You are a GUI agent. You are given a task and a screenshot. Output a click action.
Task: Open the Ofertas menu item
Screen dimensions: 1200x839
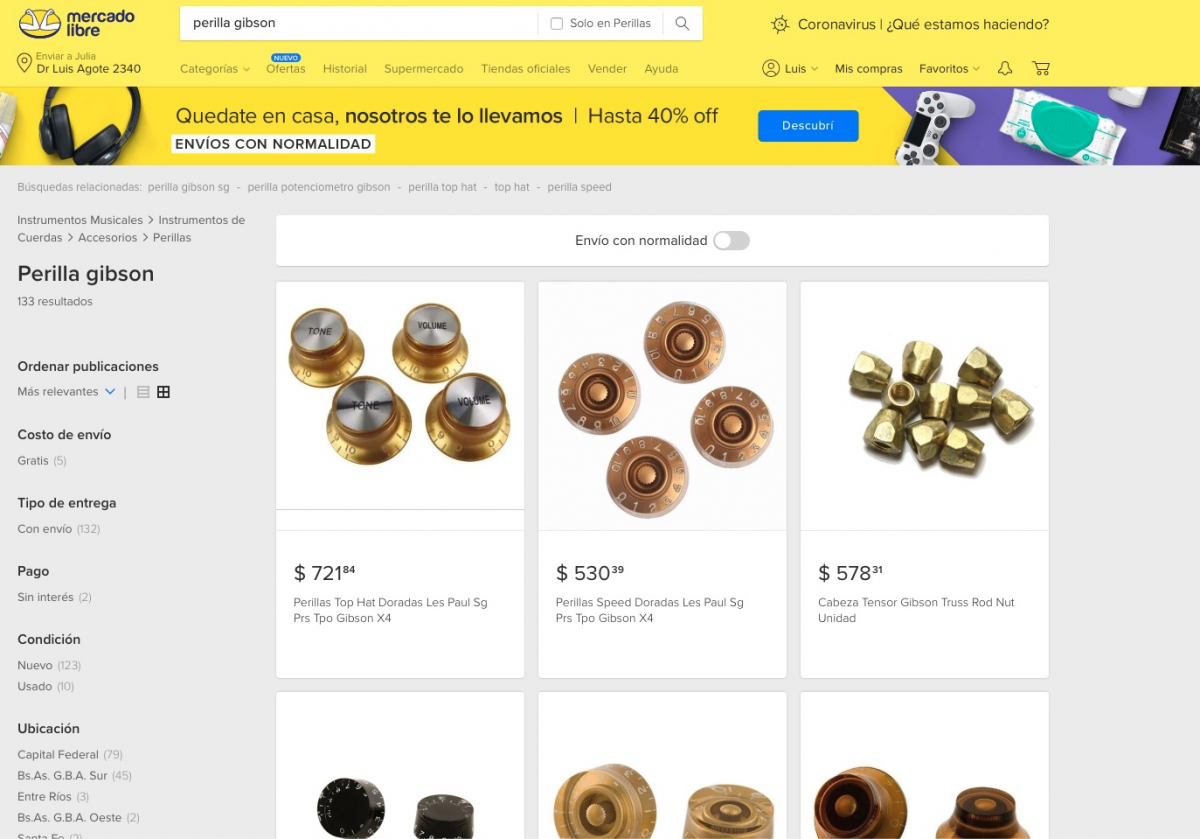pyautogui.click(x=286, y=69)
